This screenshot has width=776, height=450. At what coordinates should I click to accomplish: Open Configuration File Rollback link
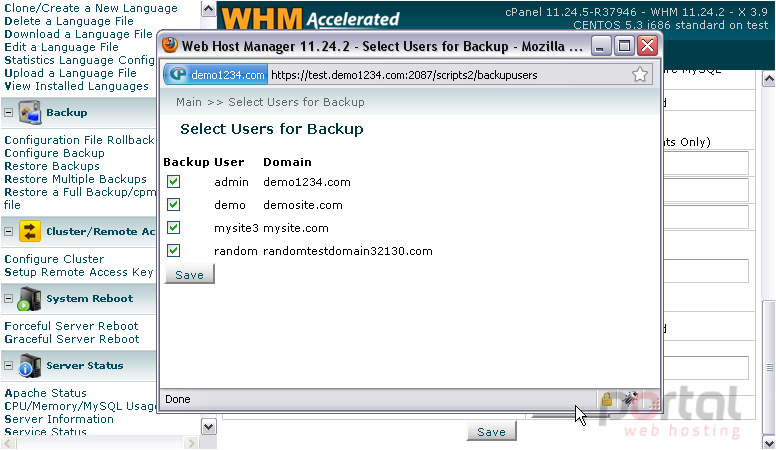[80, 140]
